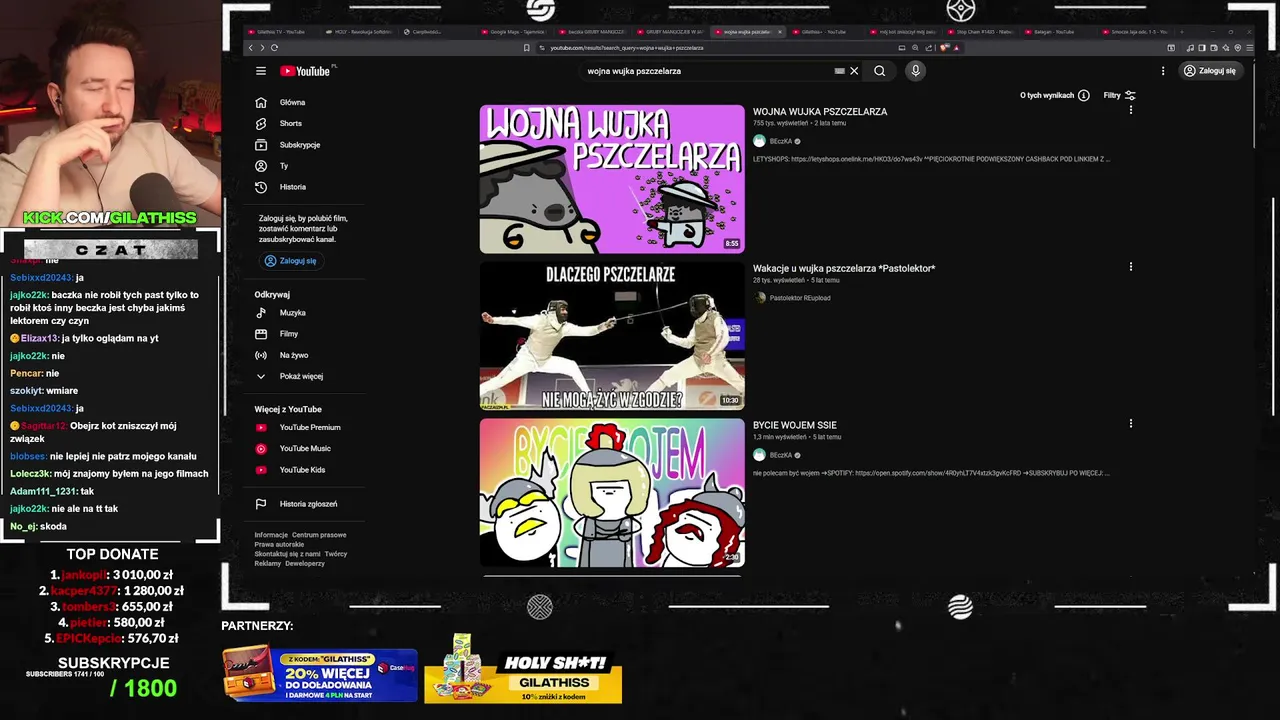1280x720 pixels.
Task: Open BEczKA channel under WOJNA WUJKA PSZCZELARZA
Action: [780, 141]
